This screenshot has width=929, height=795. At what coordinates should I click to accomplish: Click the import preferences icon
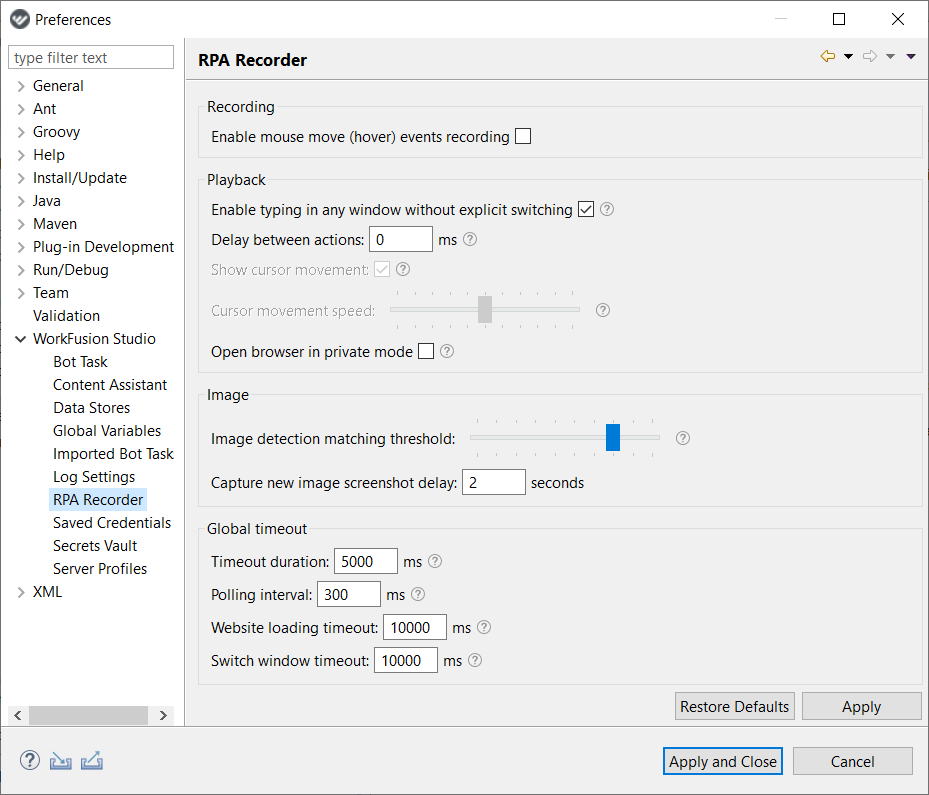tap(60, 761)
